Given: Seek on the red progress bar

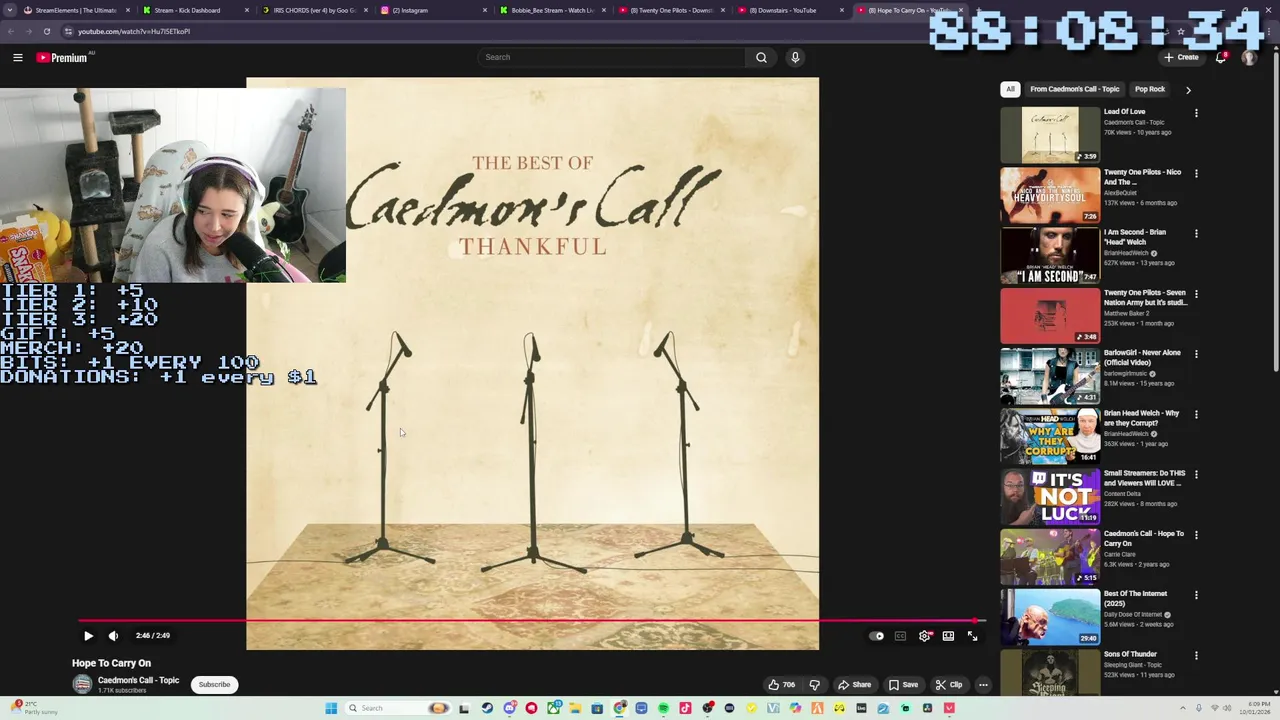Looking at the screenshot, I should (x=532, y=621).
